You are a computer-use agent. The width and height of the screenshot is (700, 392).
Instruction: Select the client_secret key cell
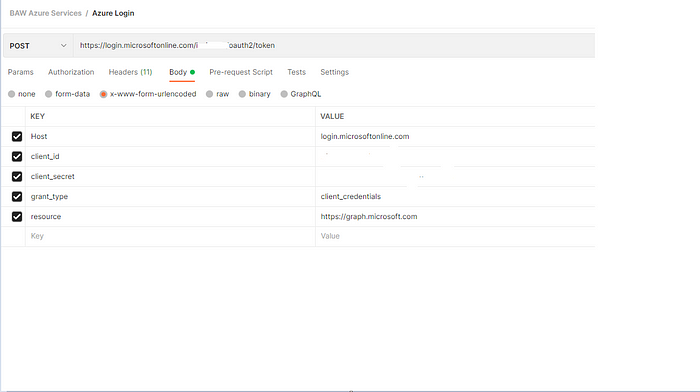pos(171,177)
